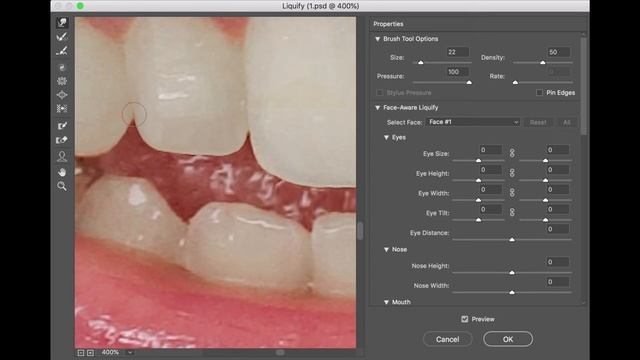Click the panel divider grip handle
The width and height of the screenshot is (640, 360).
[360, 231]
